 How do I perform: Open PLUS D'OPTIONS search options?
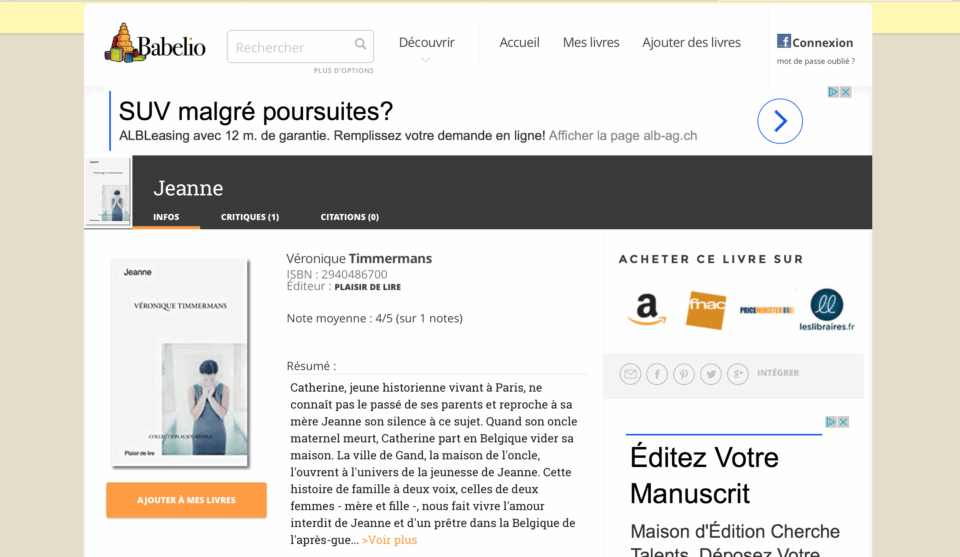click(x=343, y=70)
